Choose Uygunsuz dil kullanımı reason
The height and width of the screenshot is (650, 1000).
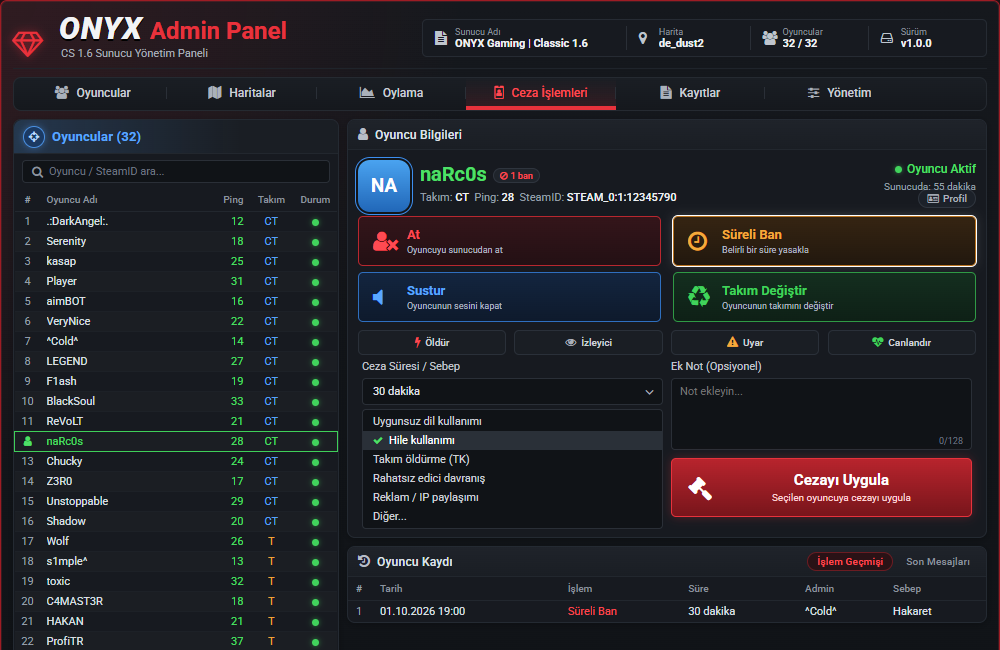tap(512, 421)
